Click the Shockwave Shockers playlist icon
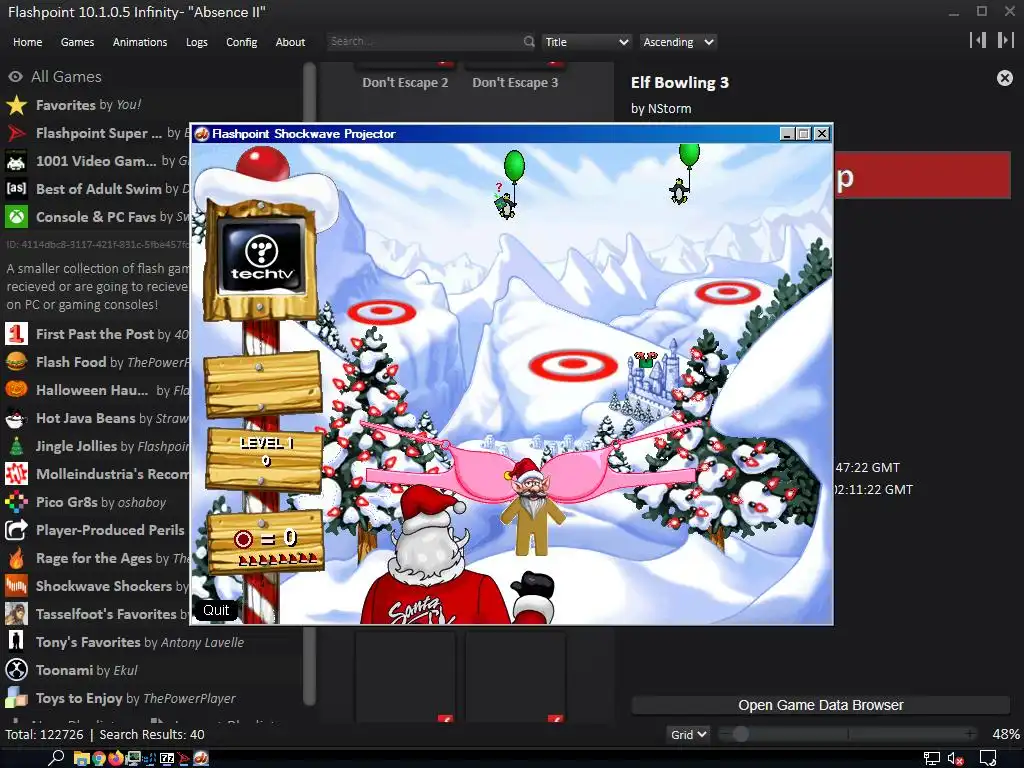This screenshot has height=768, width=1024. pos(16,586)
